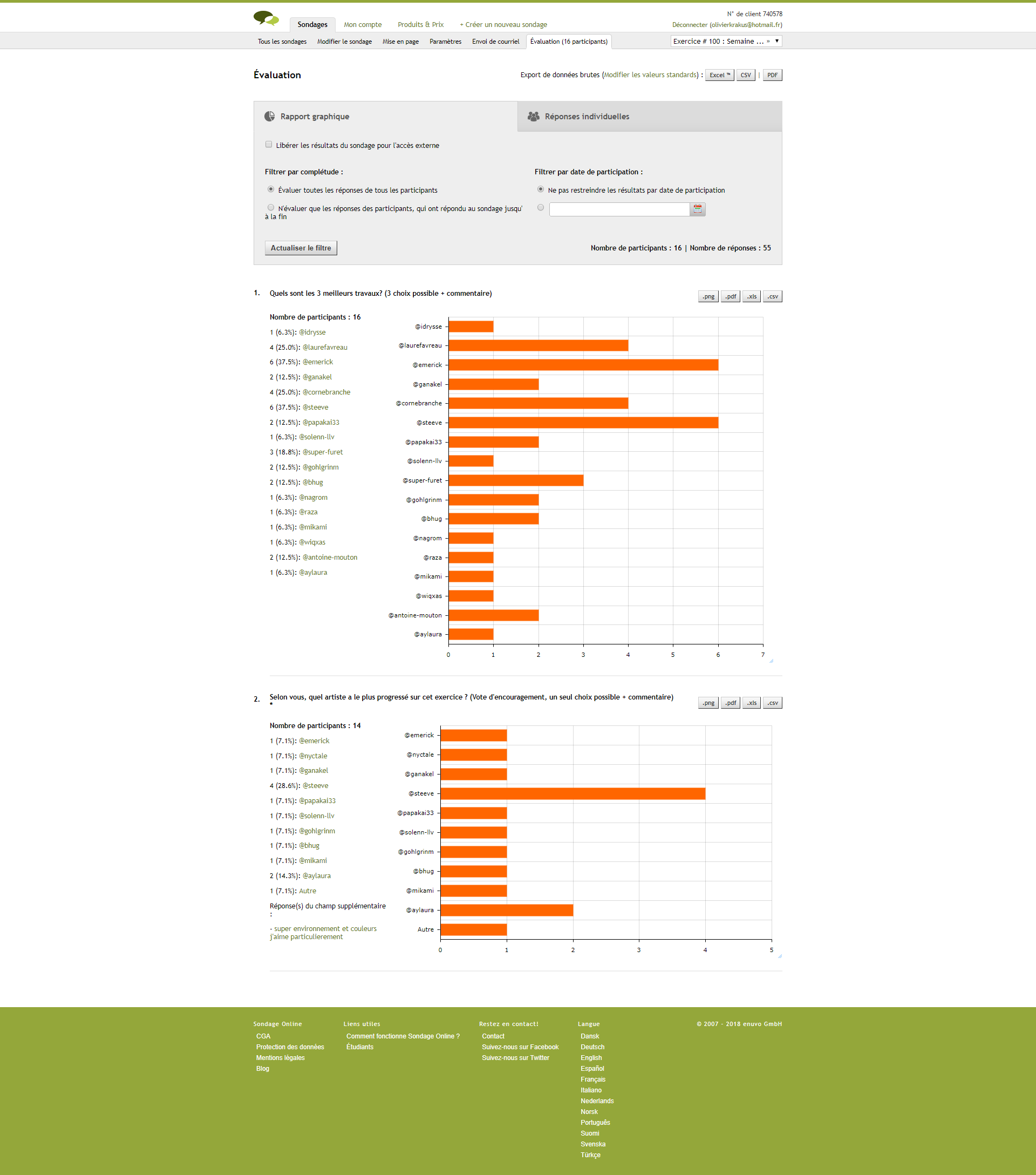Check Libérer les résultats du sondage checkbox
This screenshot has width=1036, height=1175.
pos(268,145)
